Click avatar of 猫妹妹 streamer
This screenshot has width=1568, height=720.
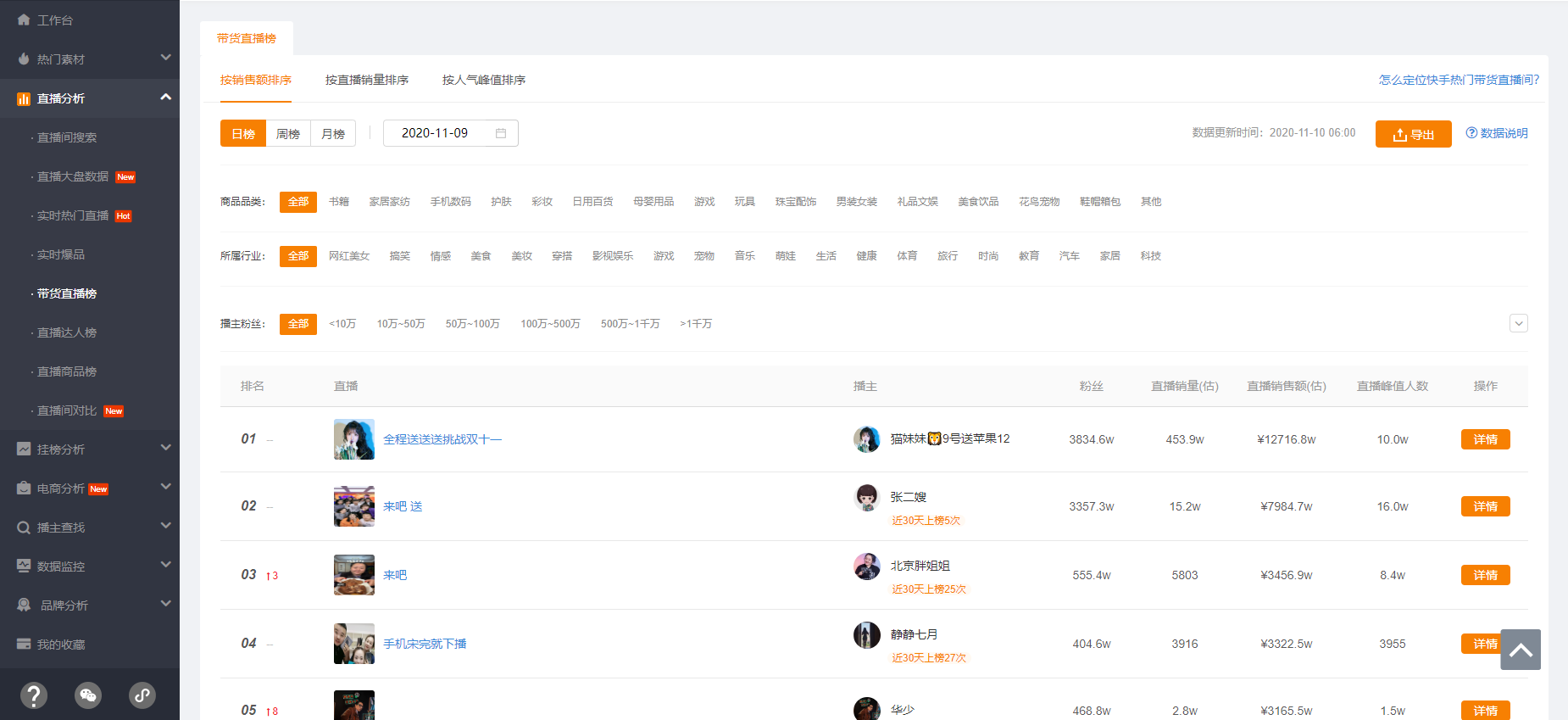pyautogui.click(x=867, y=439)
